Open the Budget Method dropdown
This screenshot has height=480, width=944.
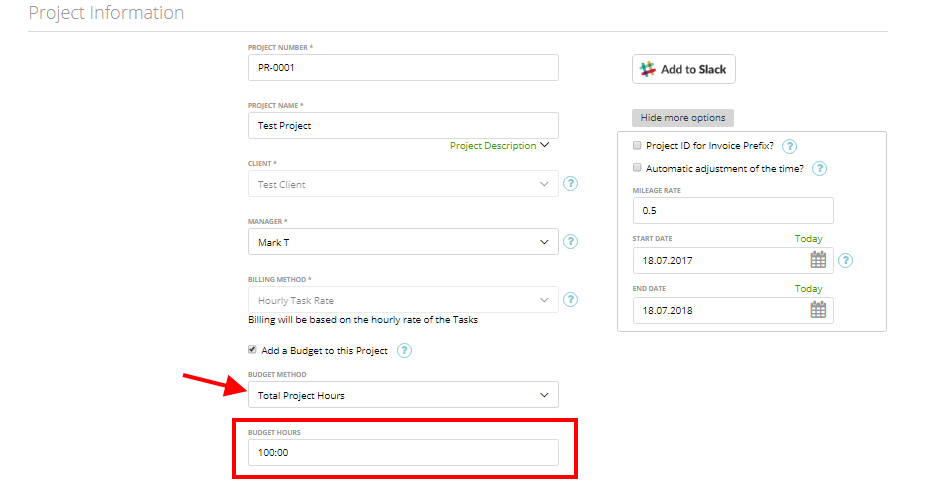[x=403, y=394]
